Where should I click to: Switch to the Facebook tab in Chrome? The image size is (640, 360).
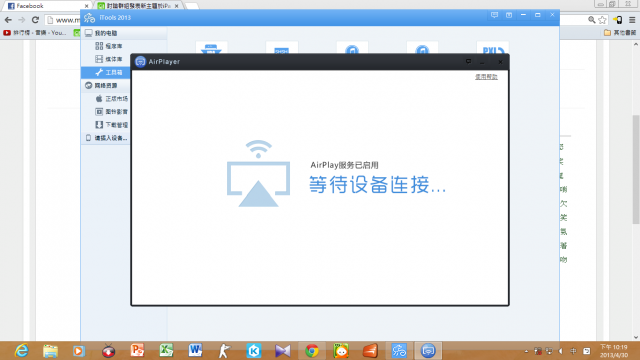click(x=47, y=6)
